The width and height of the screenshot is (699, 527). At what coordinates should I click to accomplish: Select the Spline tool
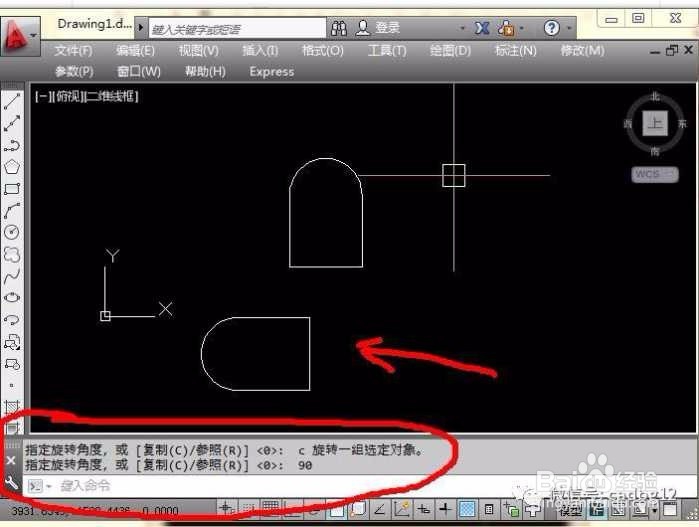(x=12, y=276)
